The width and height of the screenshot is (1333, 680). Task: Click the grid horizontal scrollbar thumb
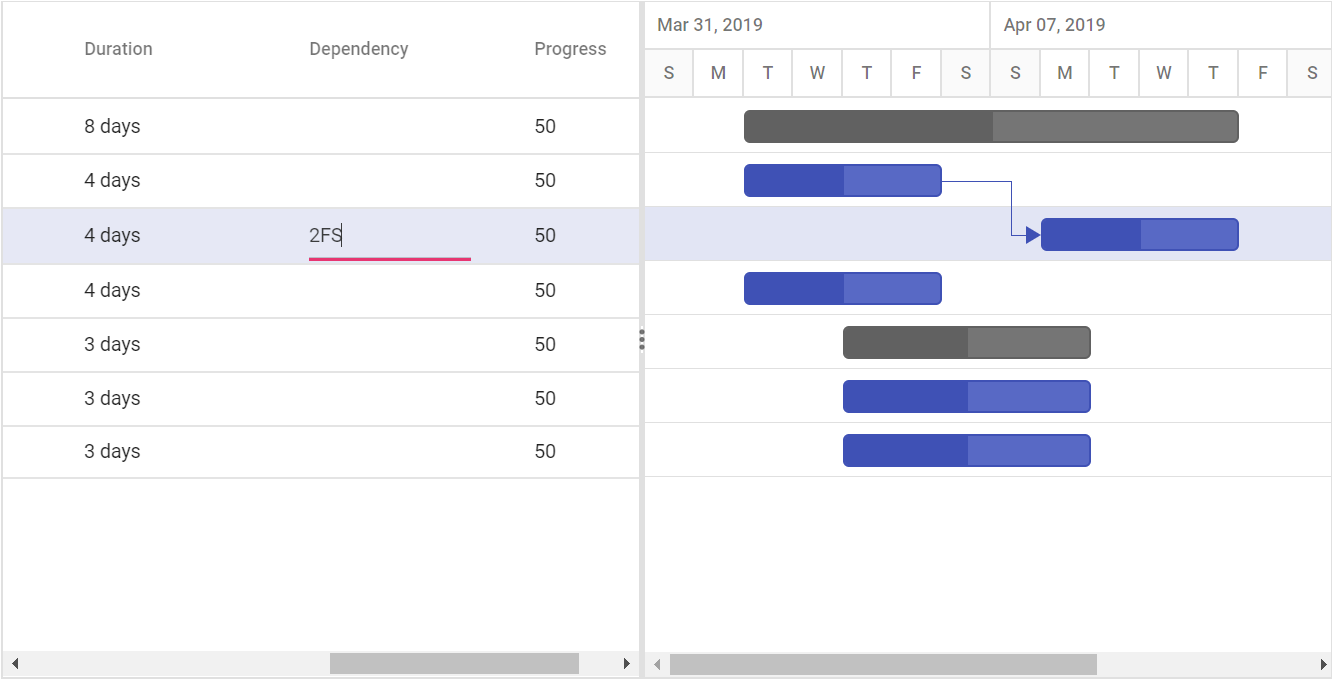pyautogui.click(x=454, y=664)
